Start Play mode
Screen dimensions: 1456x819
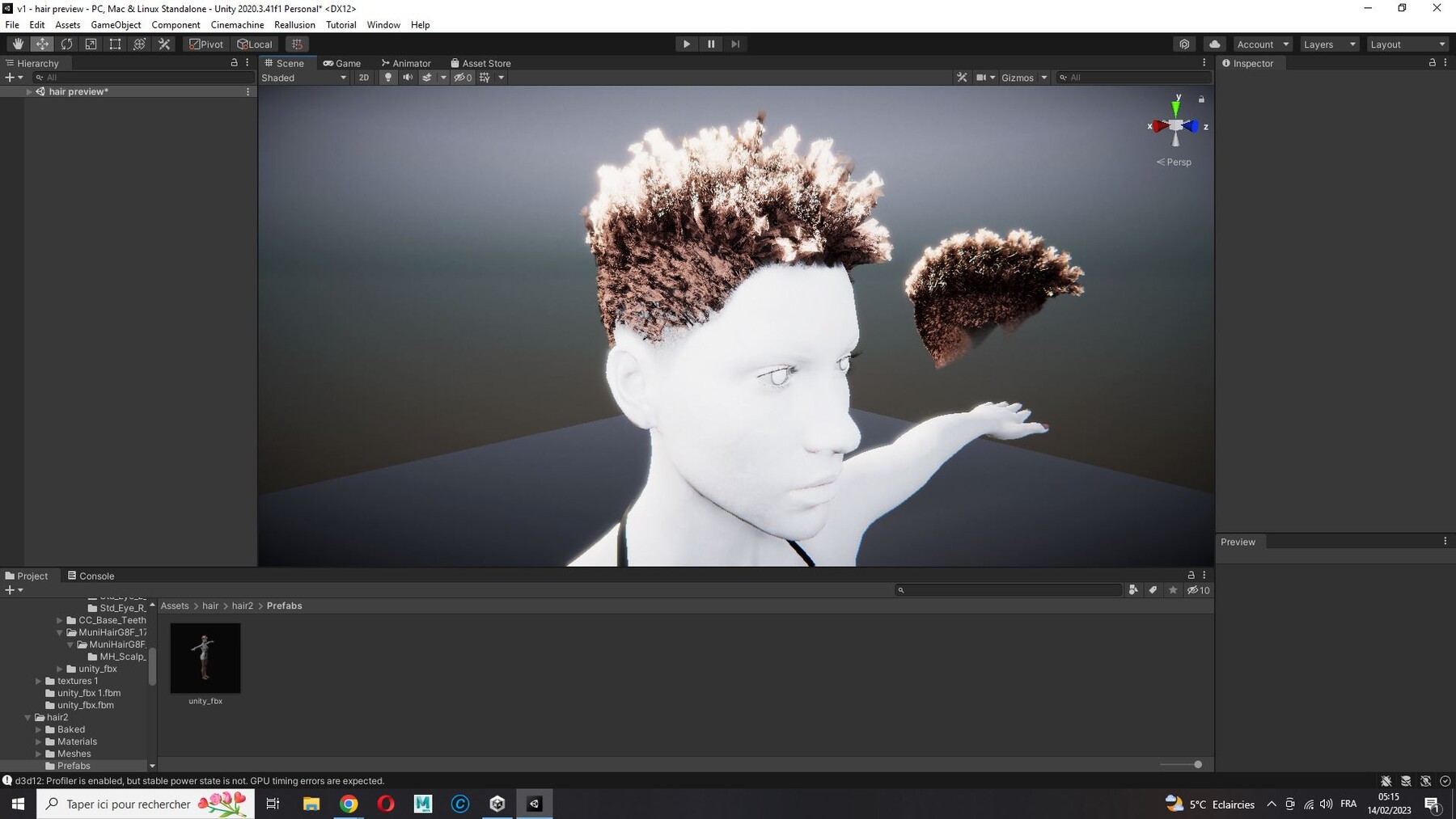(x=687, y=44)
